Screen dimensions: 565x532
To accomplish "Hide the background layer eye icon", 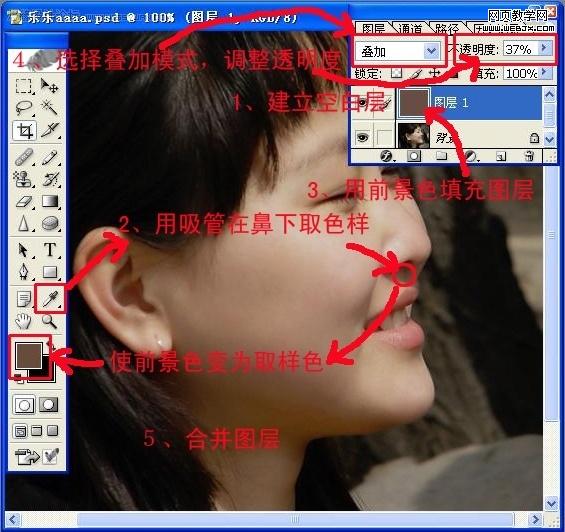I will (362, 137).
